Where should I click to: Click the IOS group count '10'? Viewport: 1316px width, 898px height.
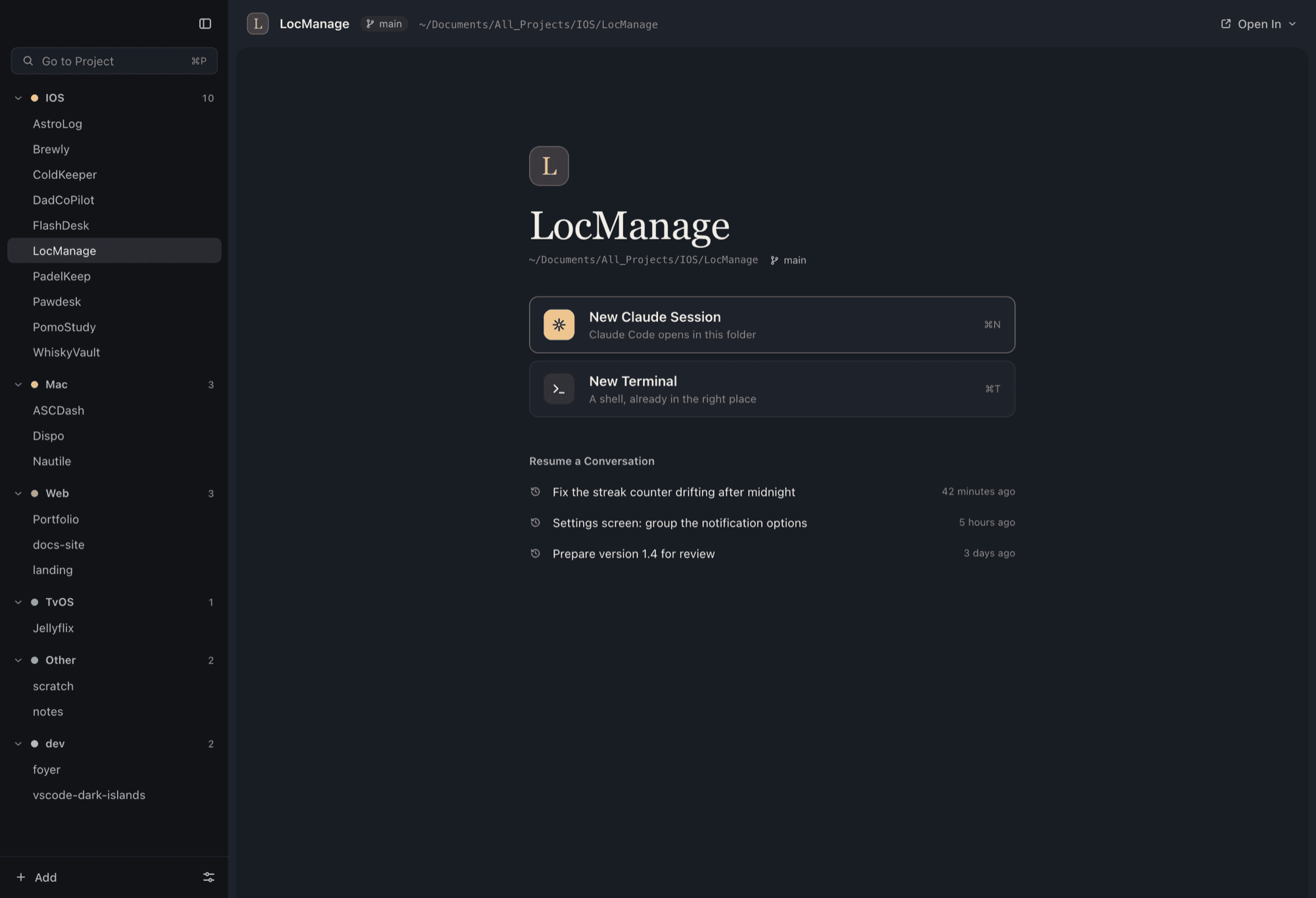pos(208,98)
